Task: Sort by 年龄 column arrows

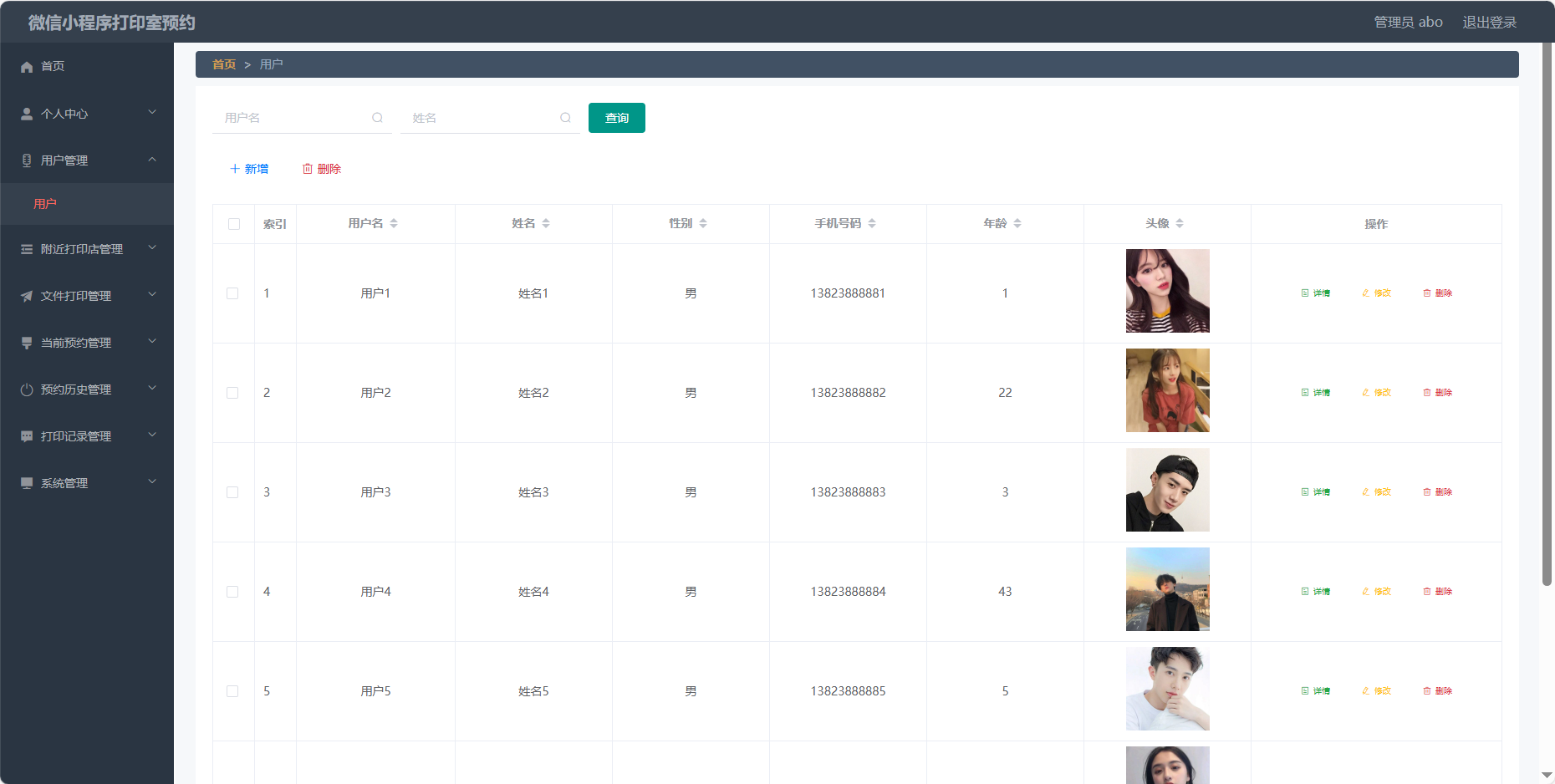Action: [1017, 223]
